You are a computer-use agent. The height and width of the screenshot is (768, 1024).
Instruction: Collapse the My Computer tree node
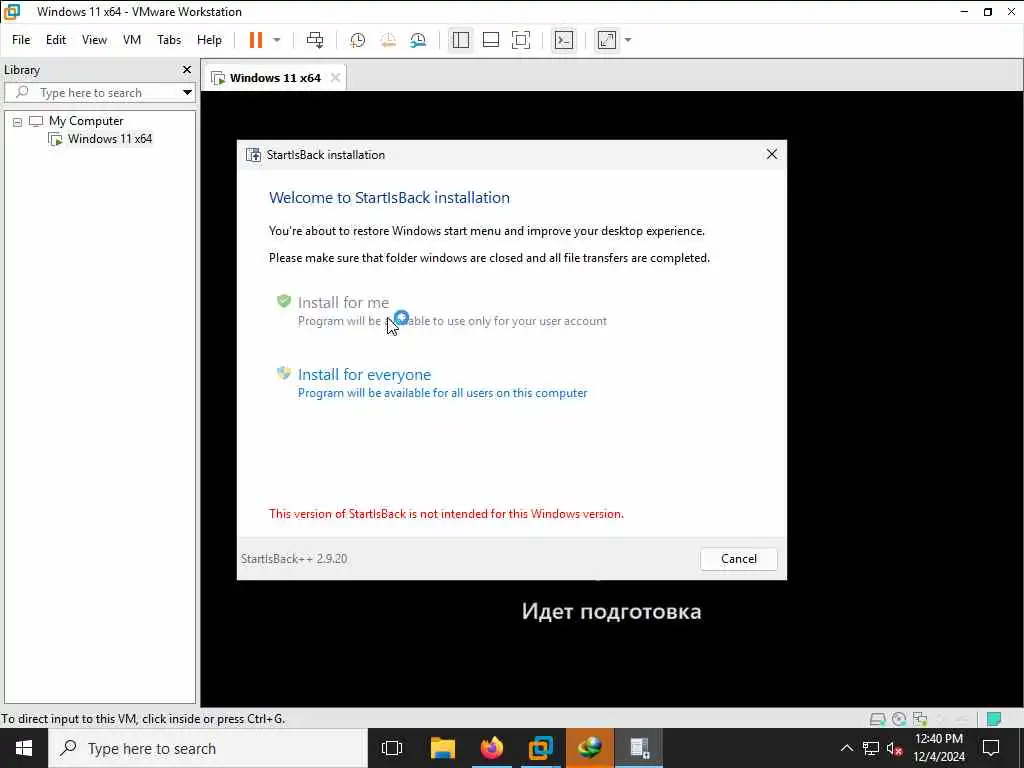(x=18, y=121)
